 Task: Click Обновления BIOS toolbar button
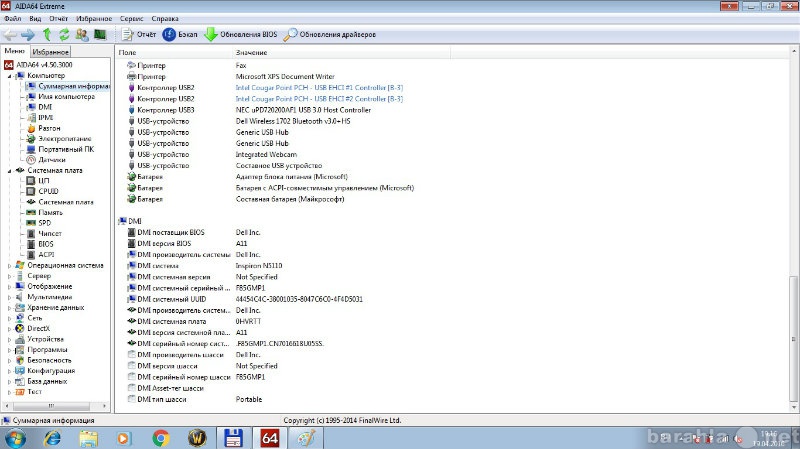[x=240, y=35]
